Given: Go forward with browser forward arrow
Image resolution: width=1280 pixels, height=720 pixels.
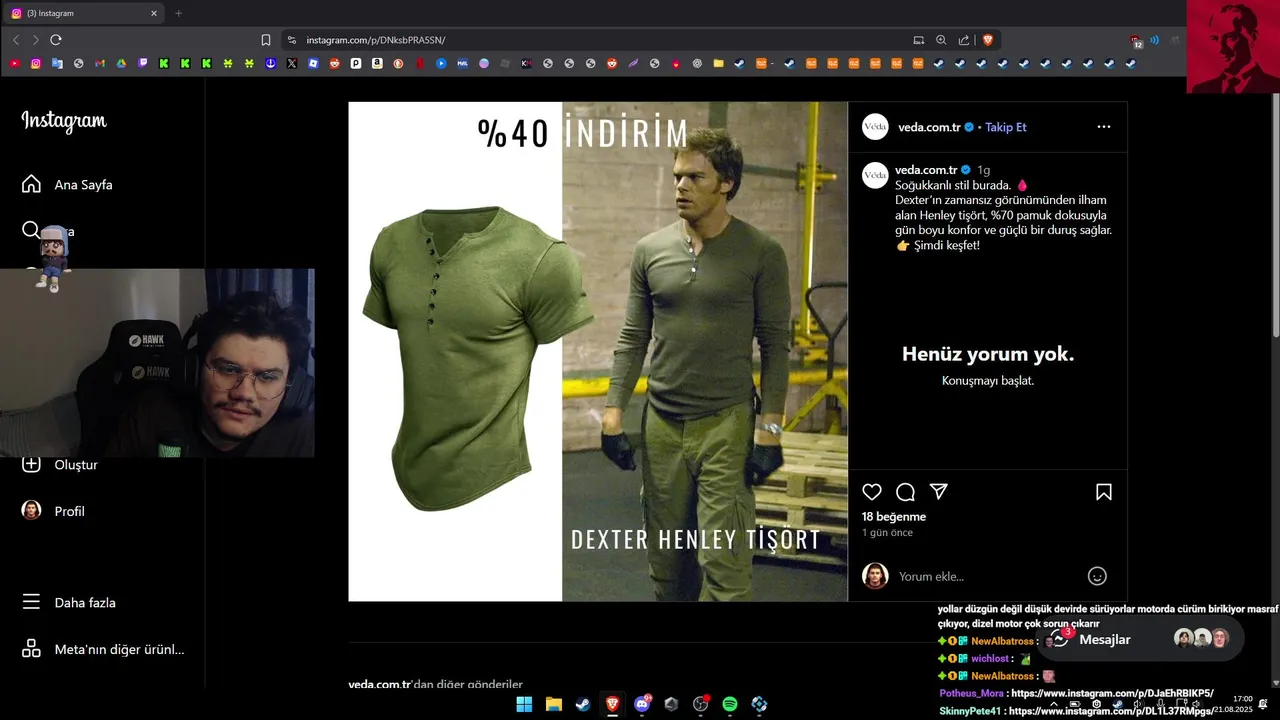Looking at the screenshot, I should (x=35, y=40).
